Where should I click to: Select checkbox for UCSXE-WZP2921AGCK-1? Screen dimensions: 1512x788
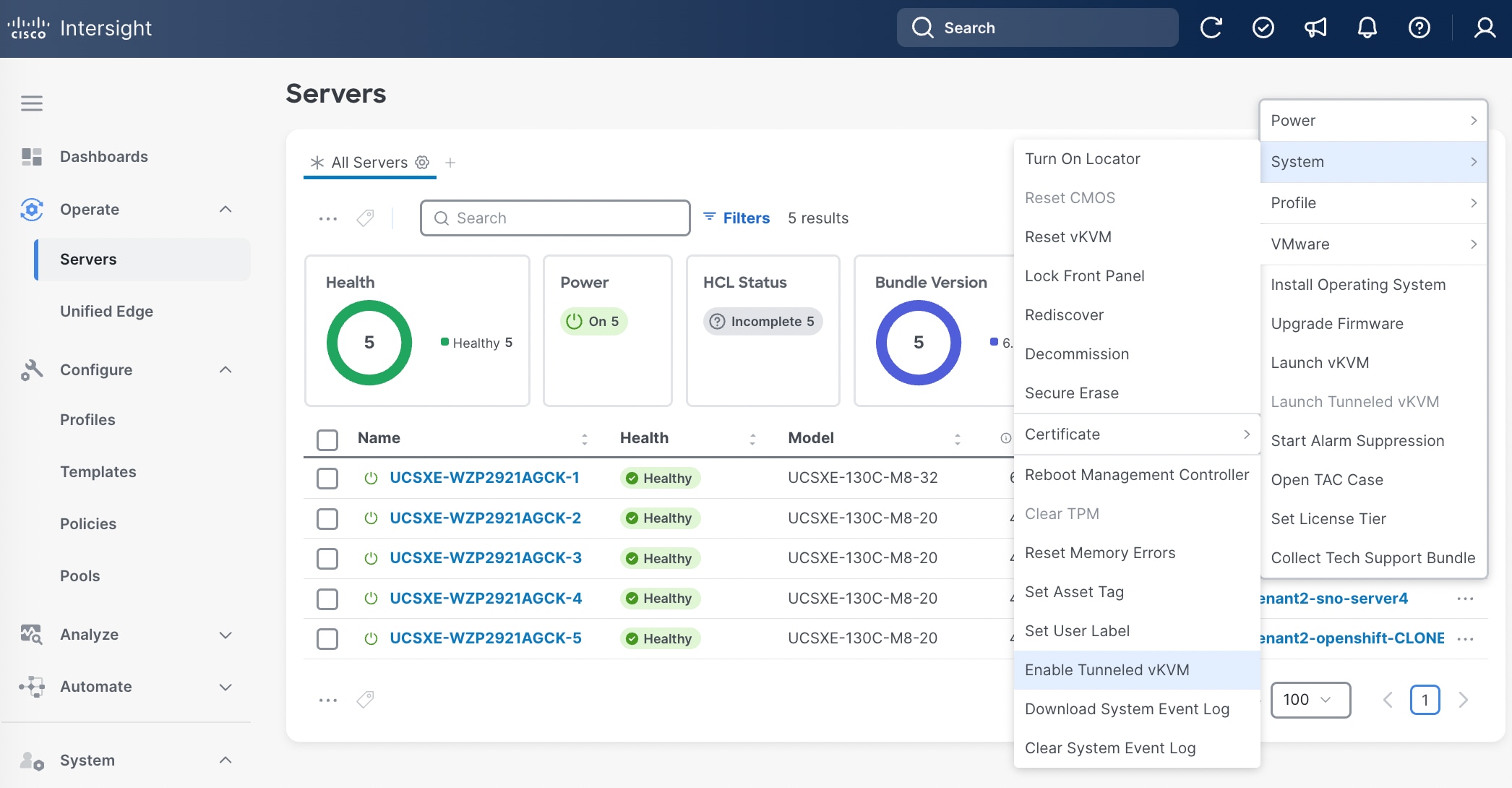[327, 479]
